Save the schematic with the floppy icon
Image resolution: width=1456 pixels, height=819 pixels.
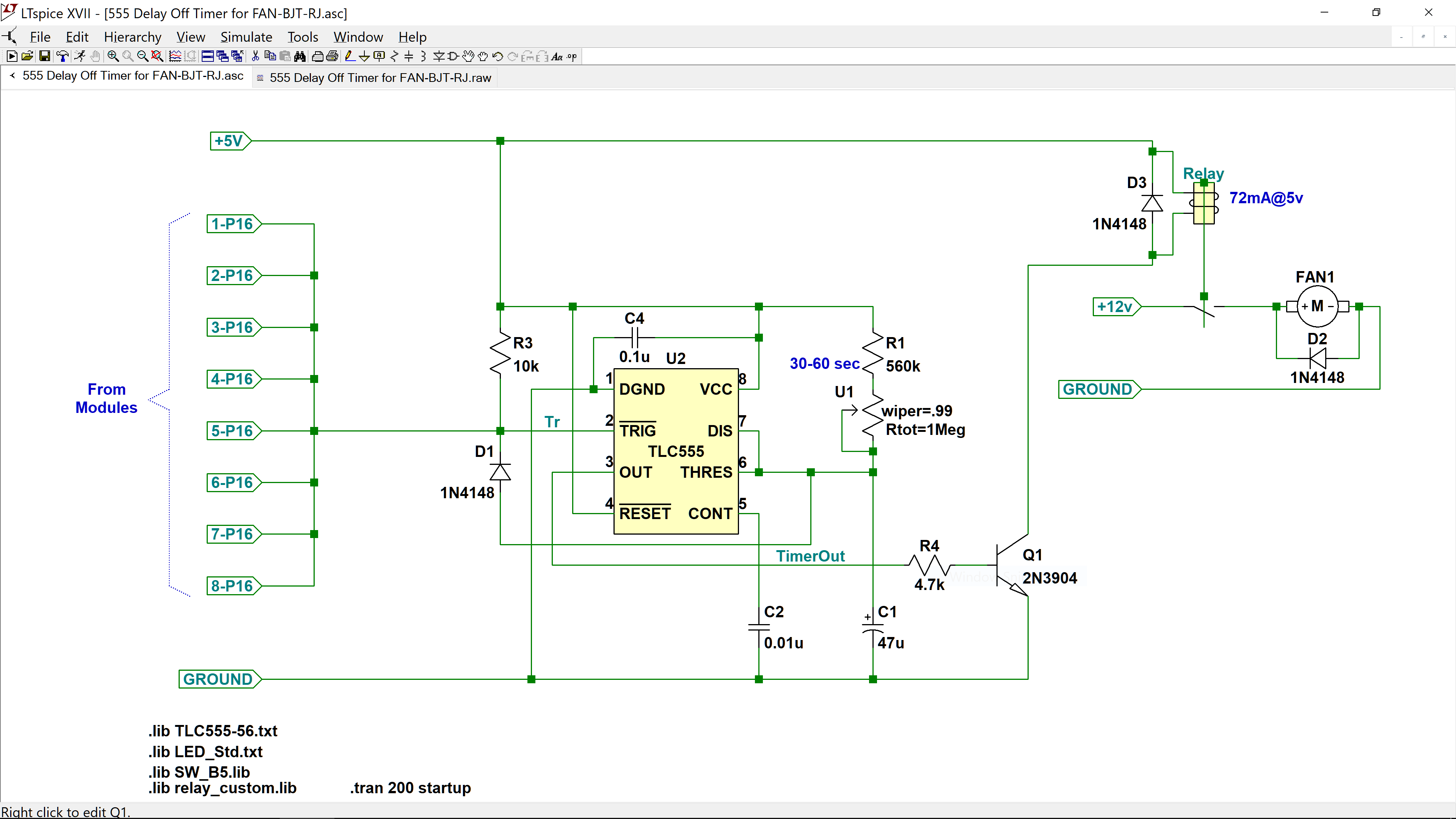click(x=45, y=56)
